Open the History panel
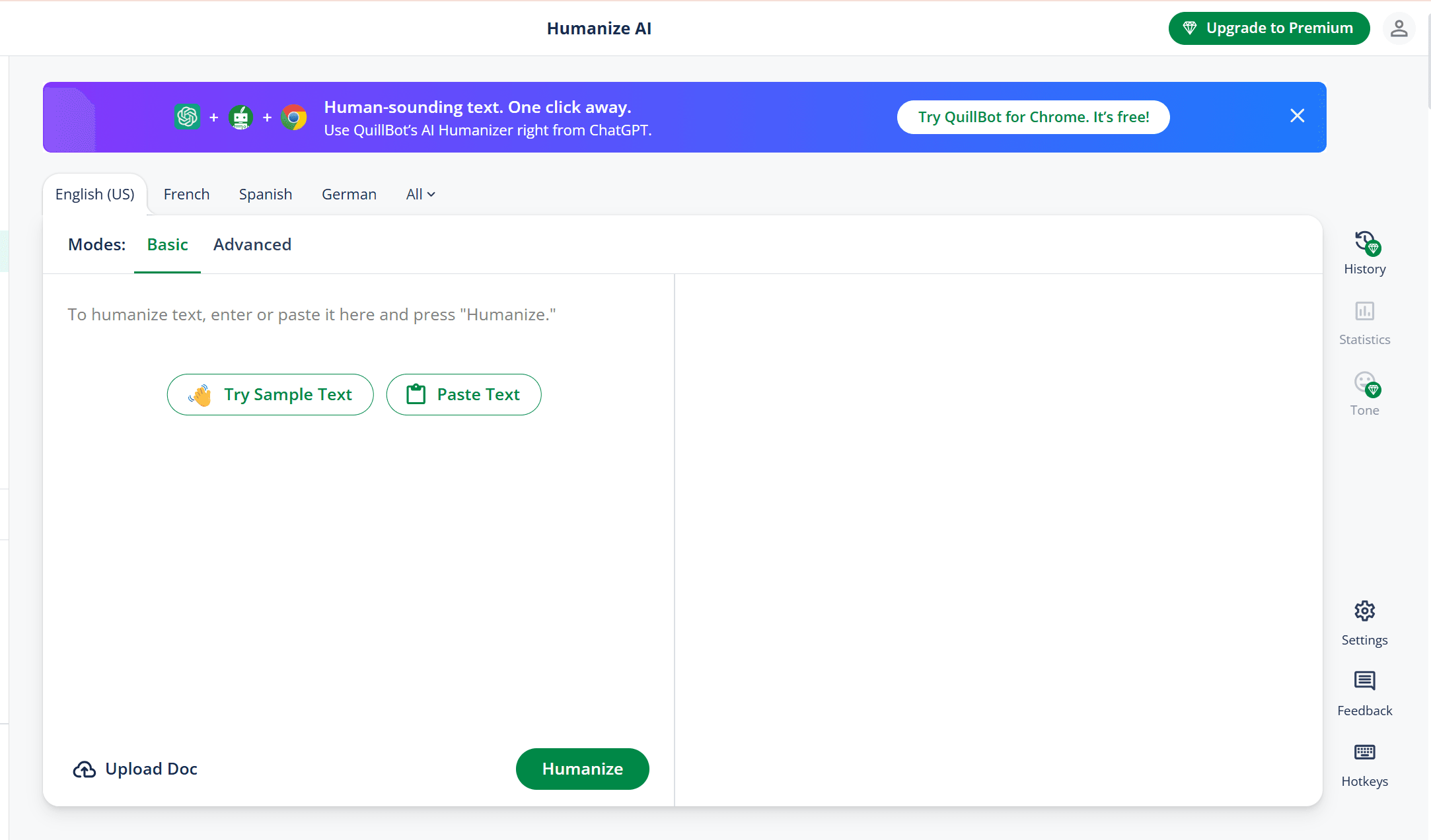Screen dimensions: 1431x840 click(1364, 251)
